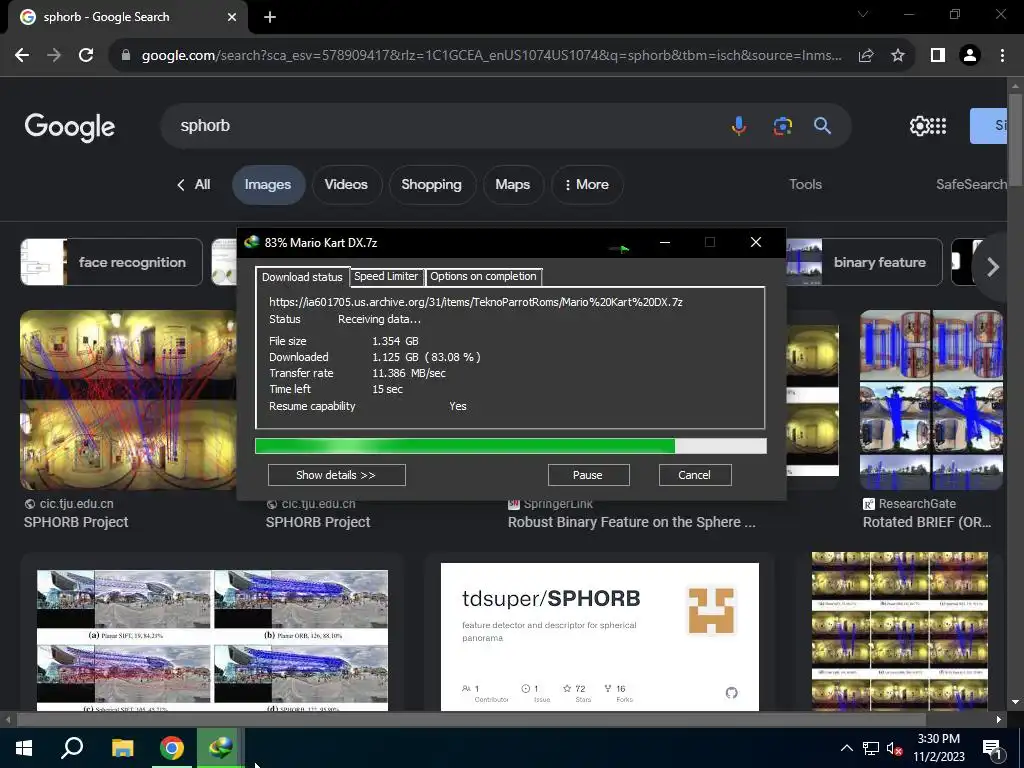Open Rotated BRIEF ResearchGate image

(x=931, y=400)
